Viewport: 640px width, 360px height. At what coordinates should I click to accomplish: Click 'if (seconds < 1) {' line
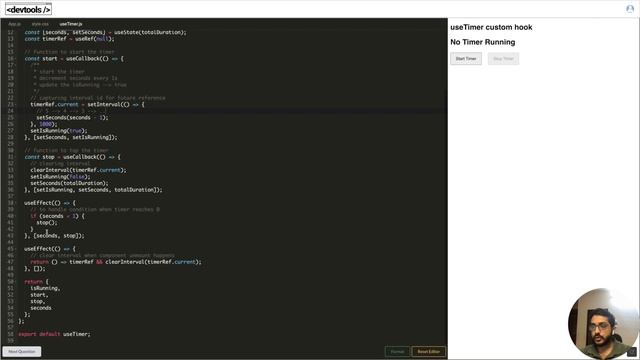[58, 216]
